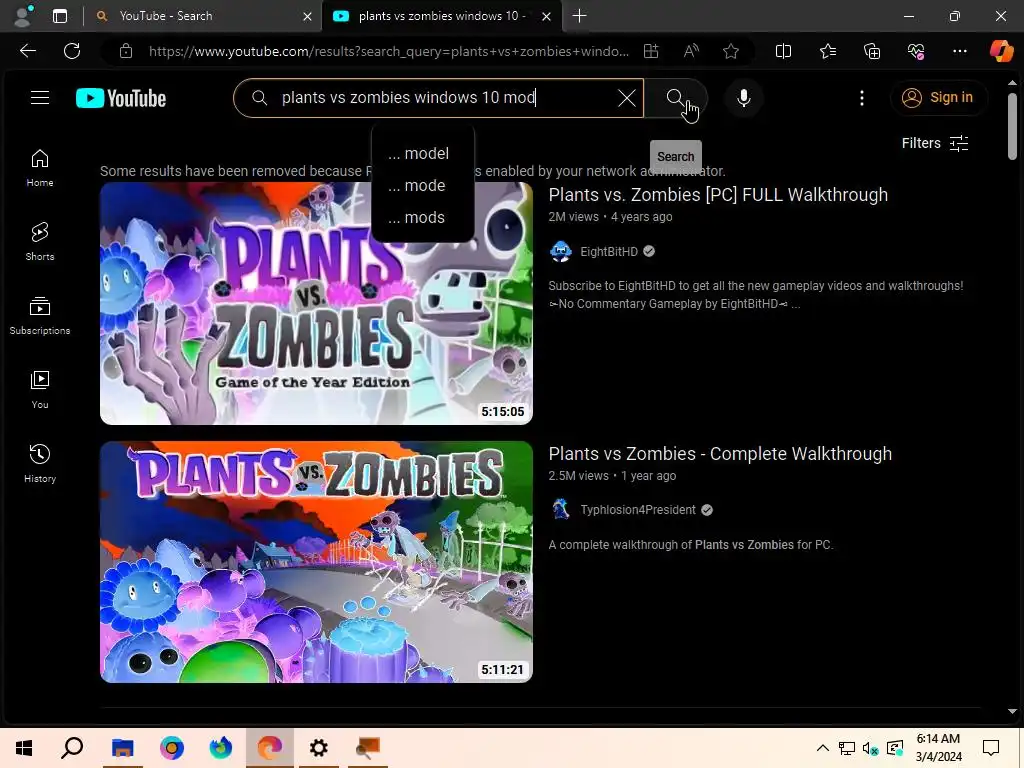This screenshot has height=768, width=1024.
Task: Close the plants vs zombies tab
Action: tap(547, 16)
